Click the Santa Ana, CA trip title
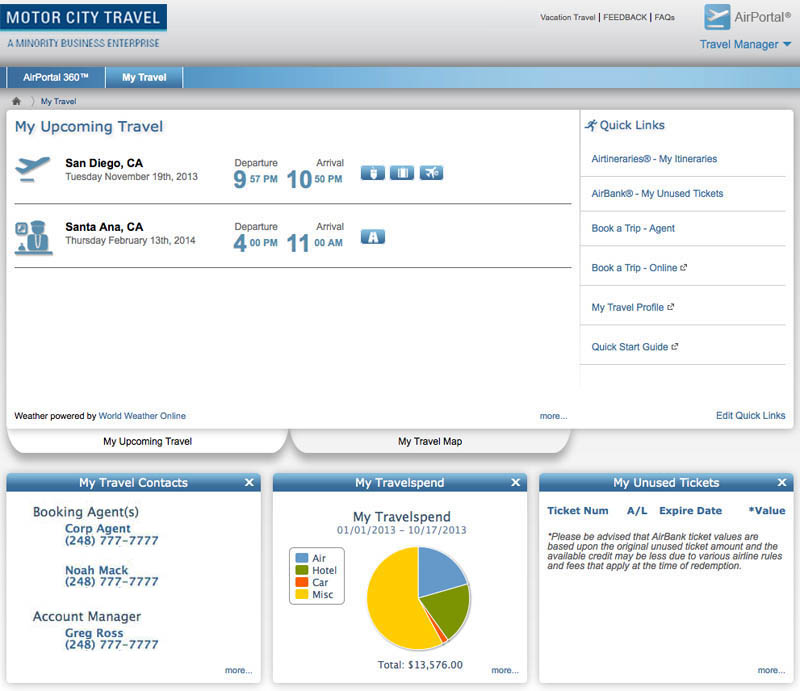The image size is (800, 691). [104, 227]
